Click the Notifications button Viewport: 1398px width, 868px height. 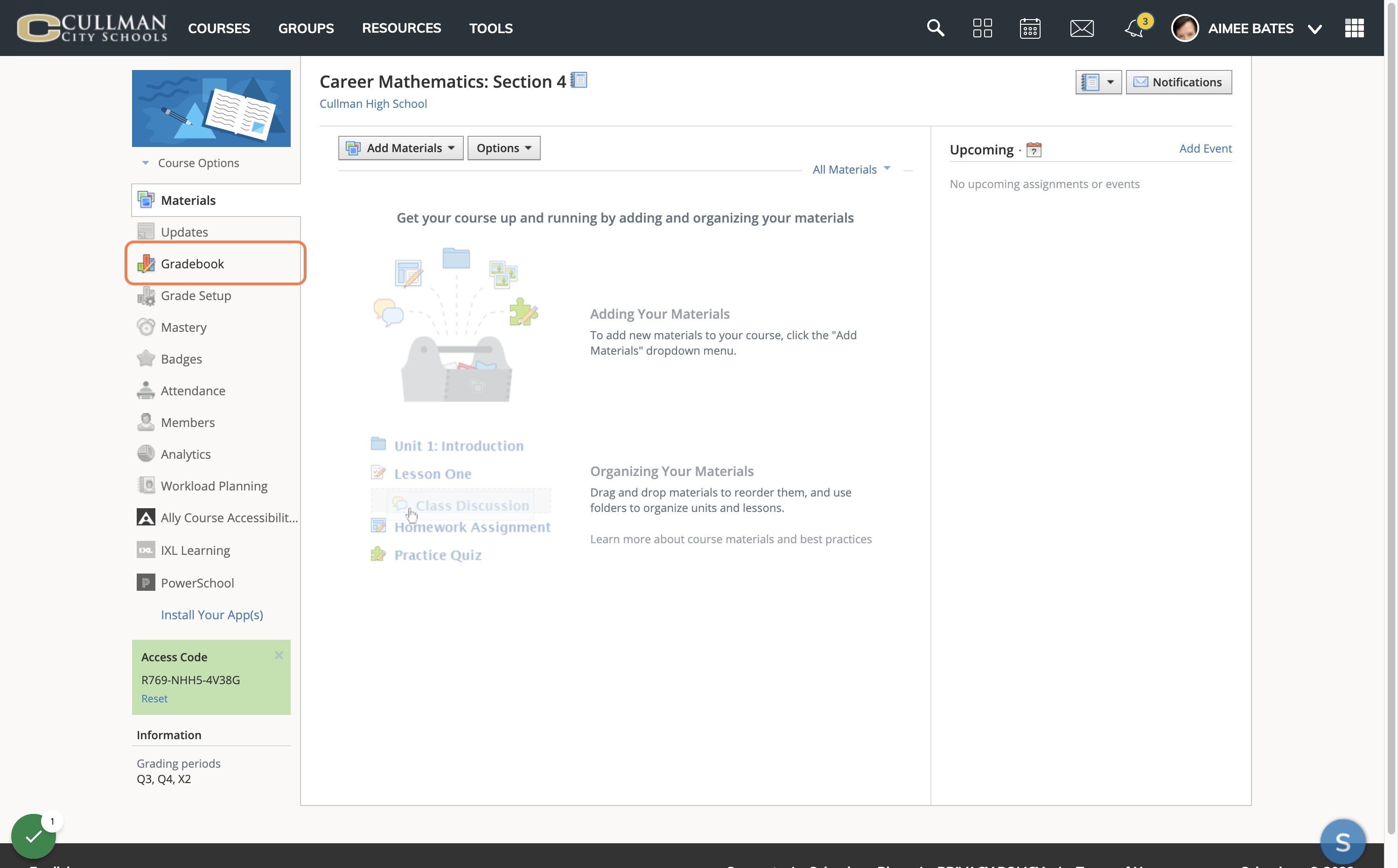pyautogui.click(x=1178, y=82)
